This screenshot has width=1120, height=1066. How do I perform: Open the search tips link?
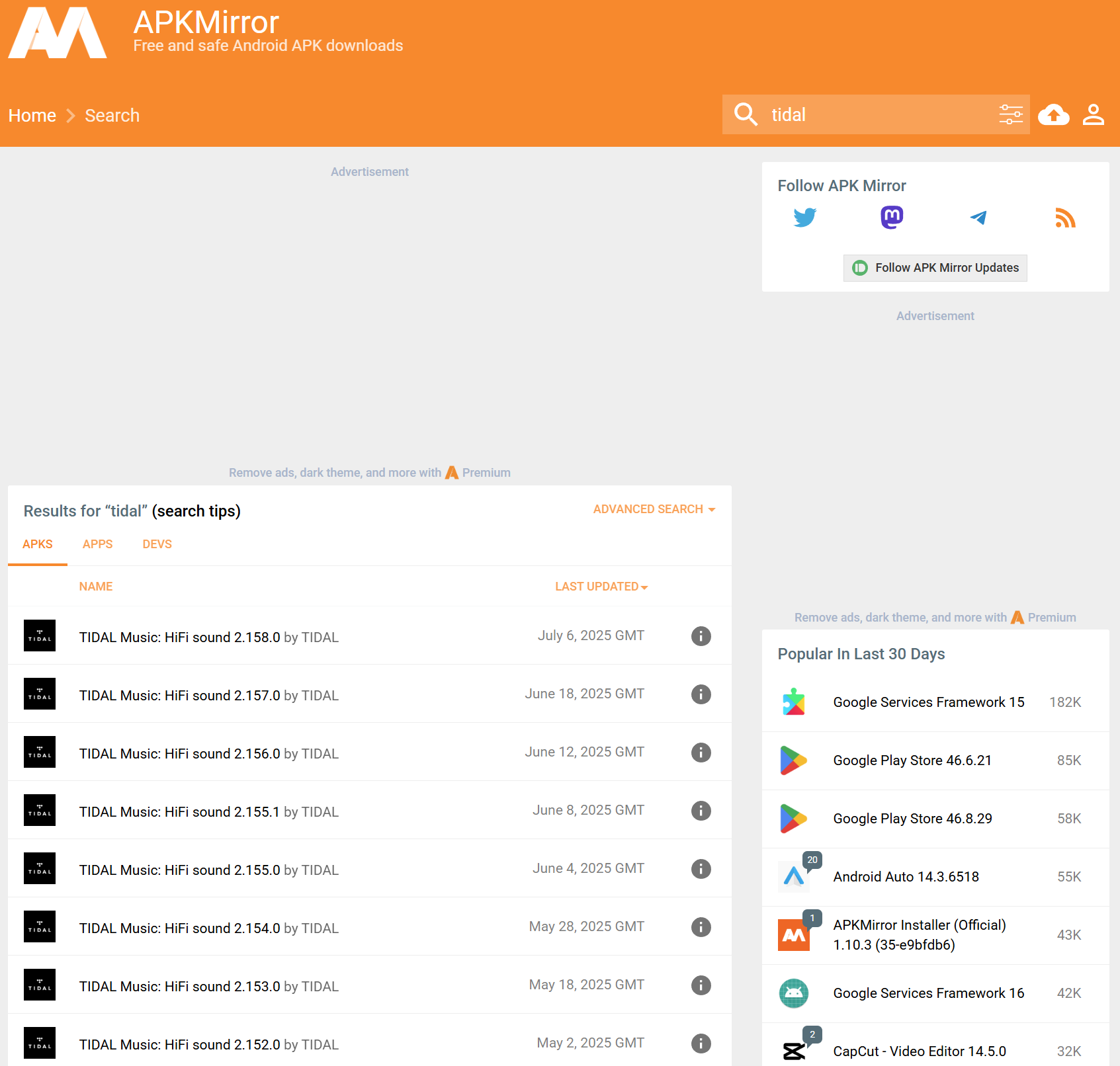196,511
